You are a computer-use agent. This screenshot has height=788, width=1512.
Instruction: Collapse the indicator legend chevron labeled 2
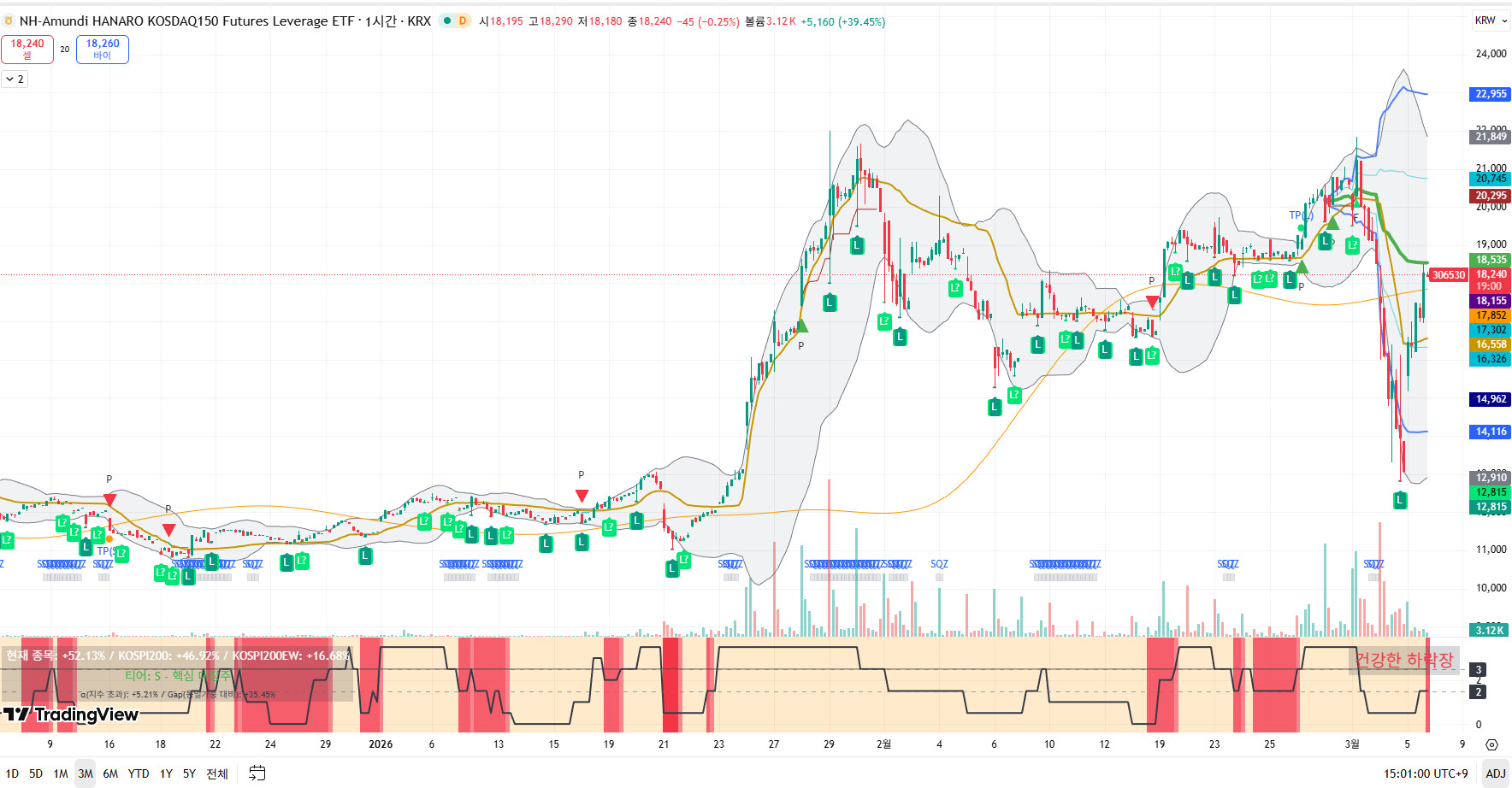click(x=15, y=79)
